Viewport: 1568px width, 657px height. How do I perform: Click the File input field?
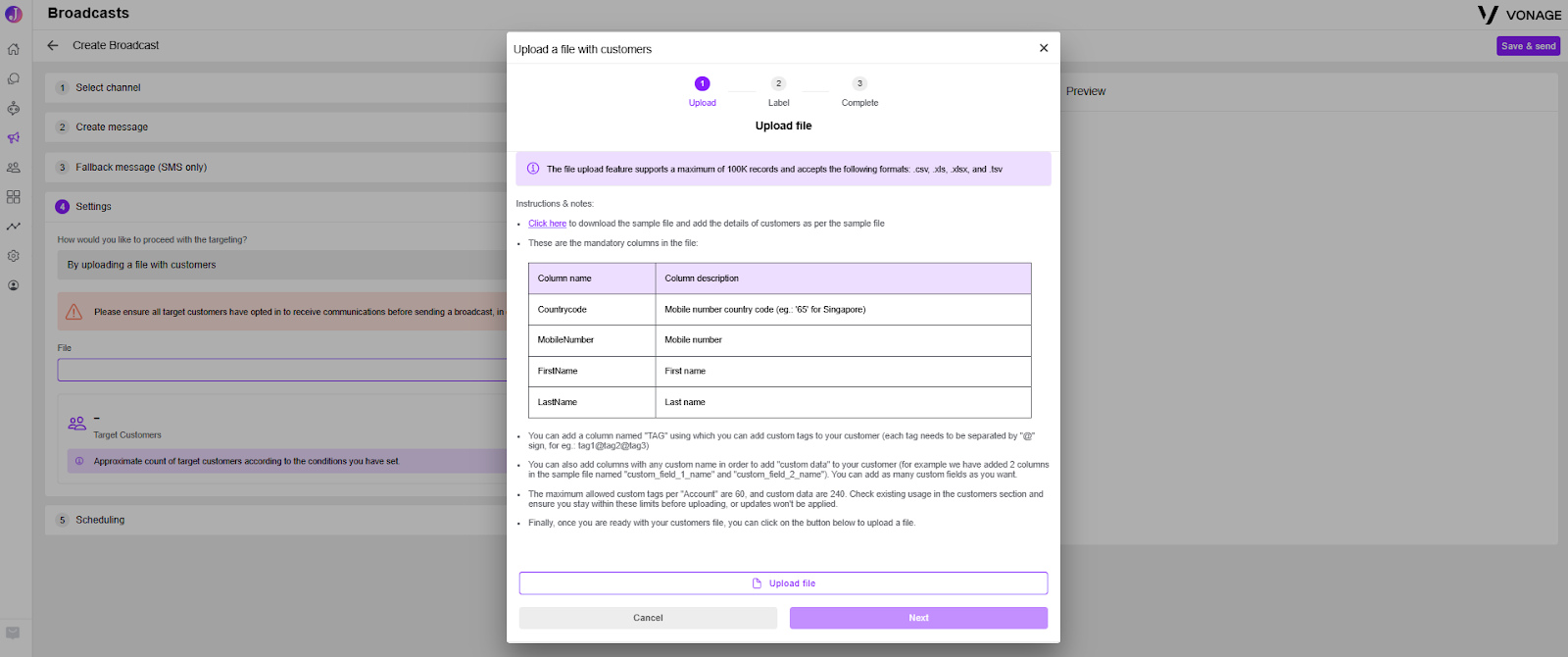(282, 370)
